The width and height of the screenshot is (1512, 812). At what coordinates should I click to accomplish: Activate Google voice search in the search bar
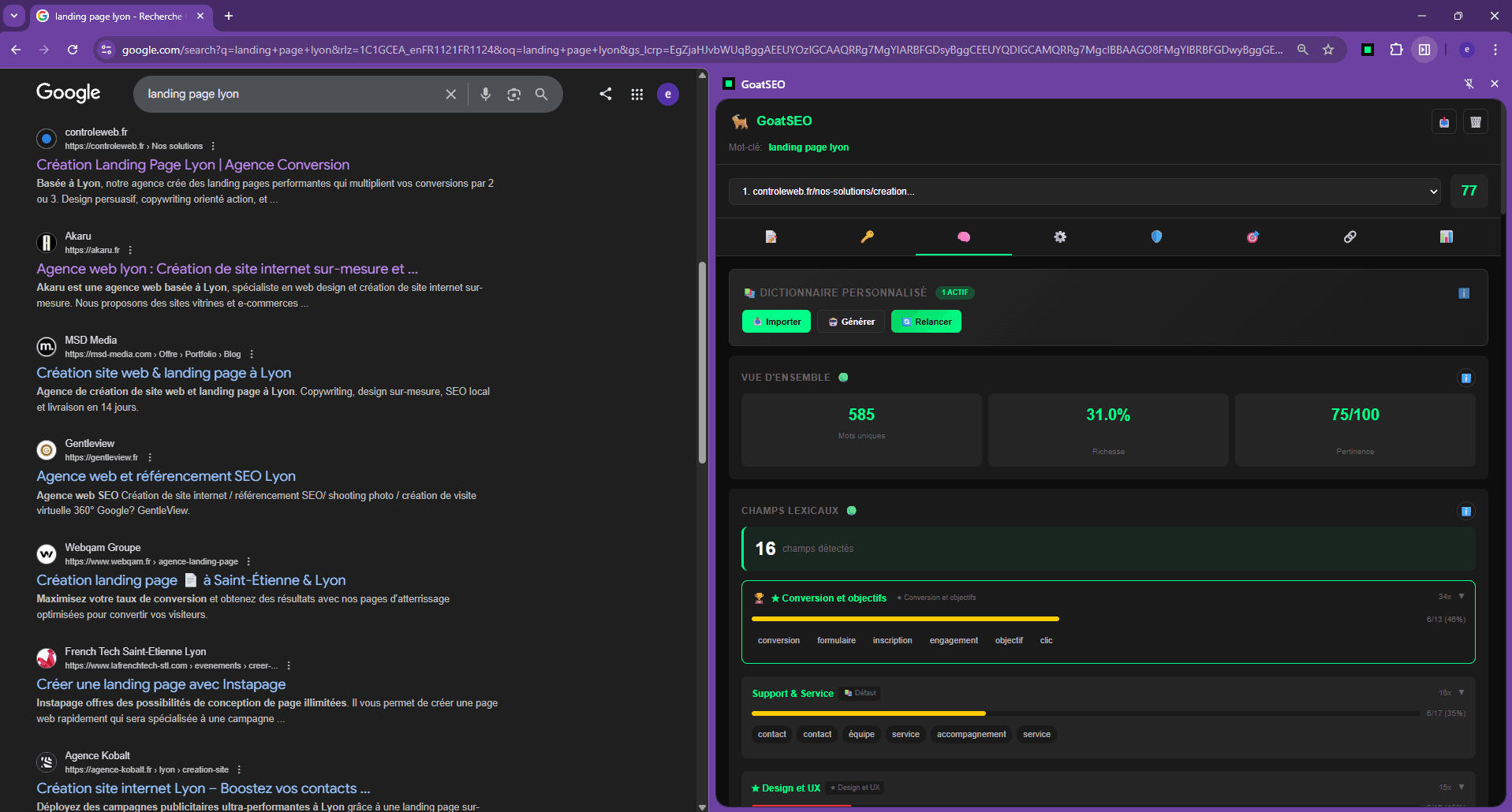click(485, 94)
